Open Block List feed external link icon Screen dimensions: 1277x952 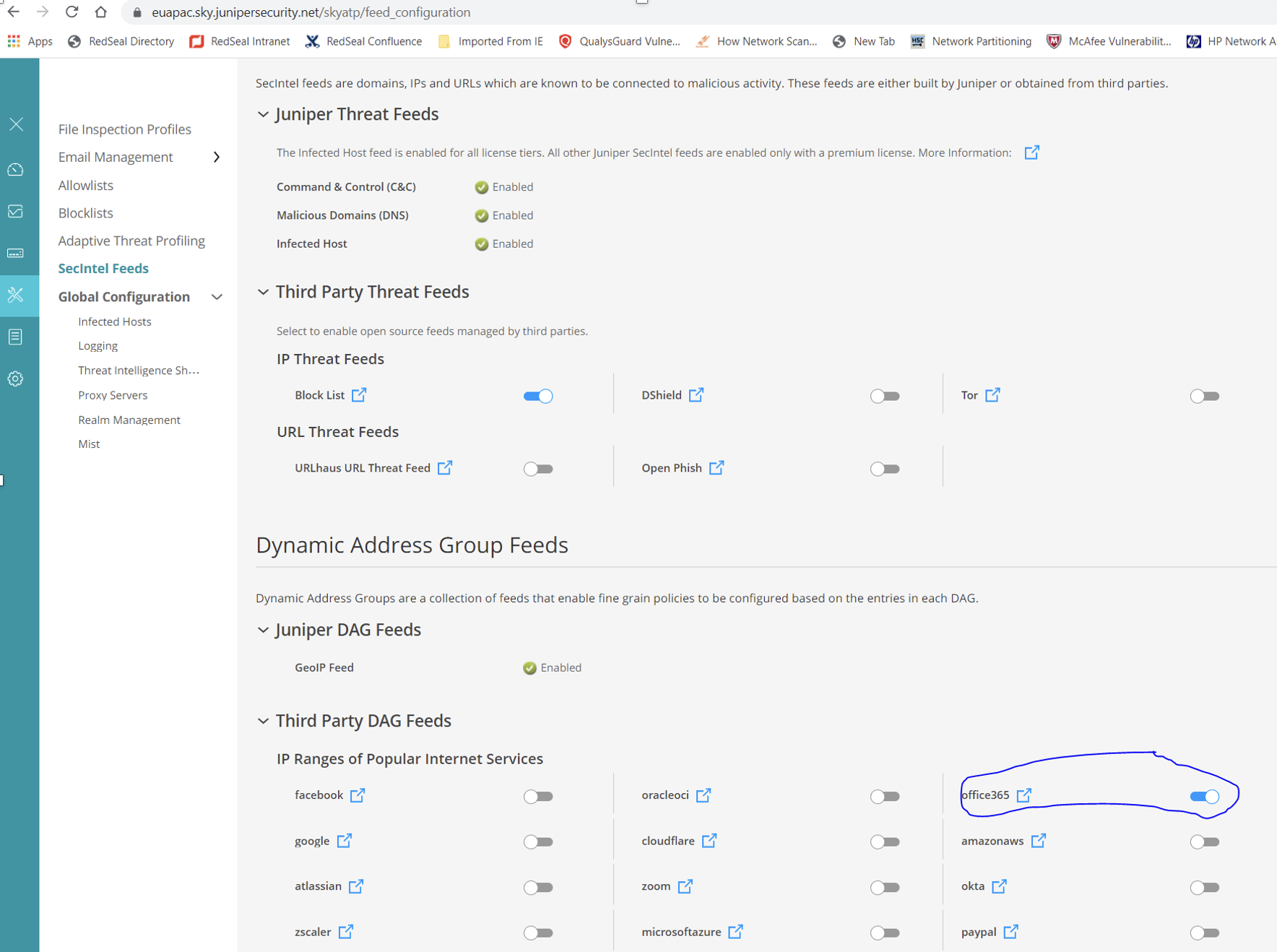359,394
